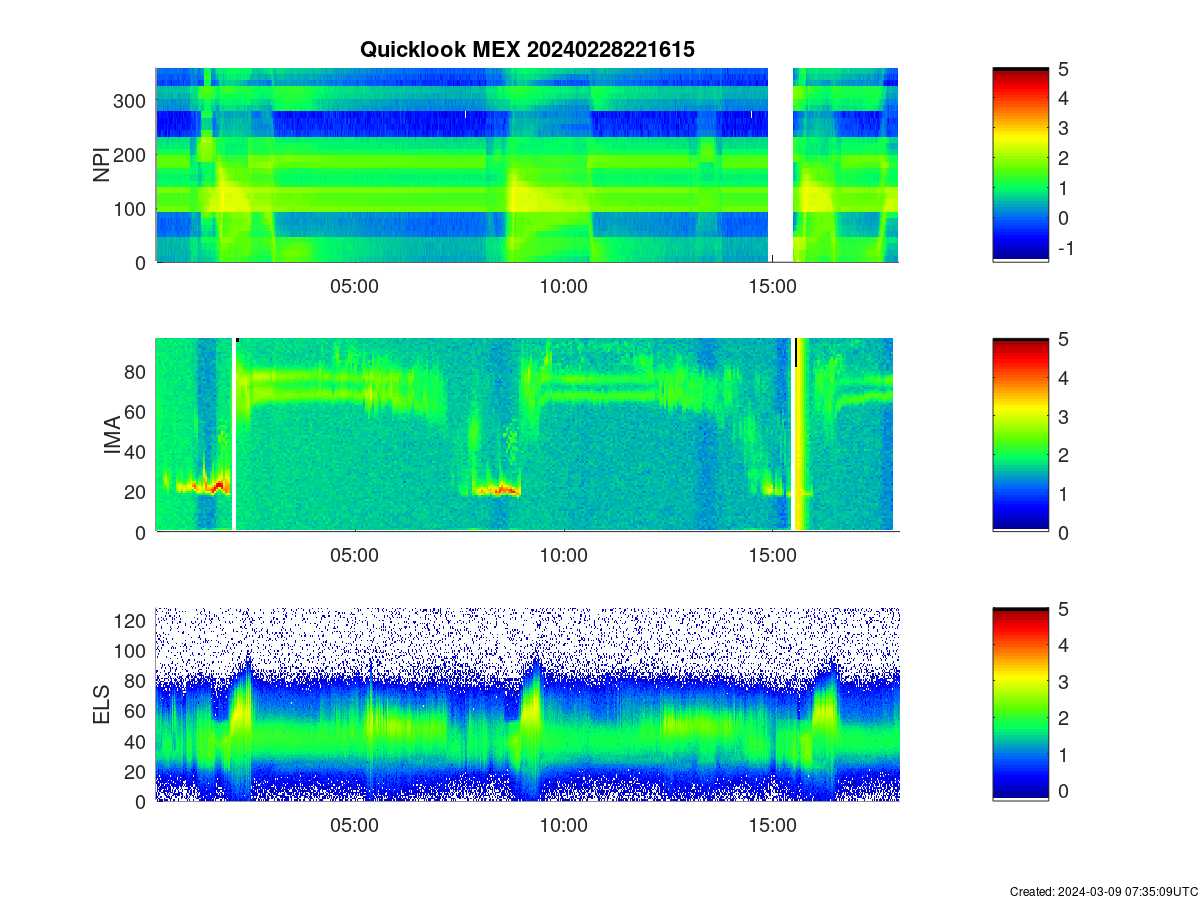Click value 0 on NPI colorbar
1200x900 pixels.
point(1063,218)
